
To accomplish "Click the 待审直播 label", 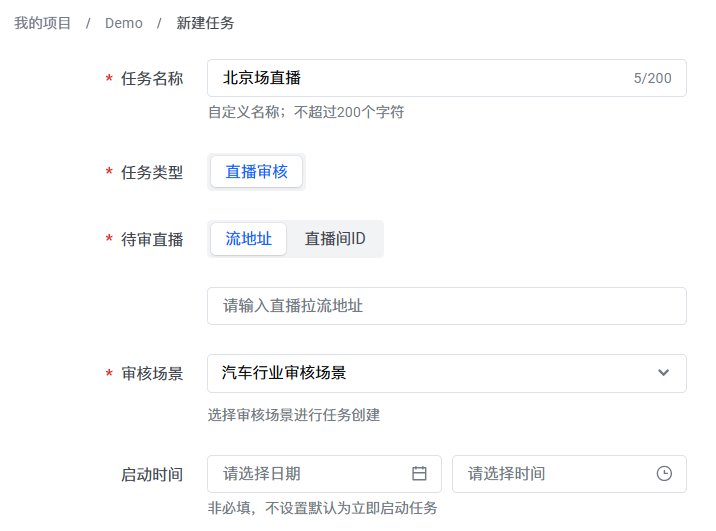I will (152, 239).
